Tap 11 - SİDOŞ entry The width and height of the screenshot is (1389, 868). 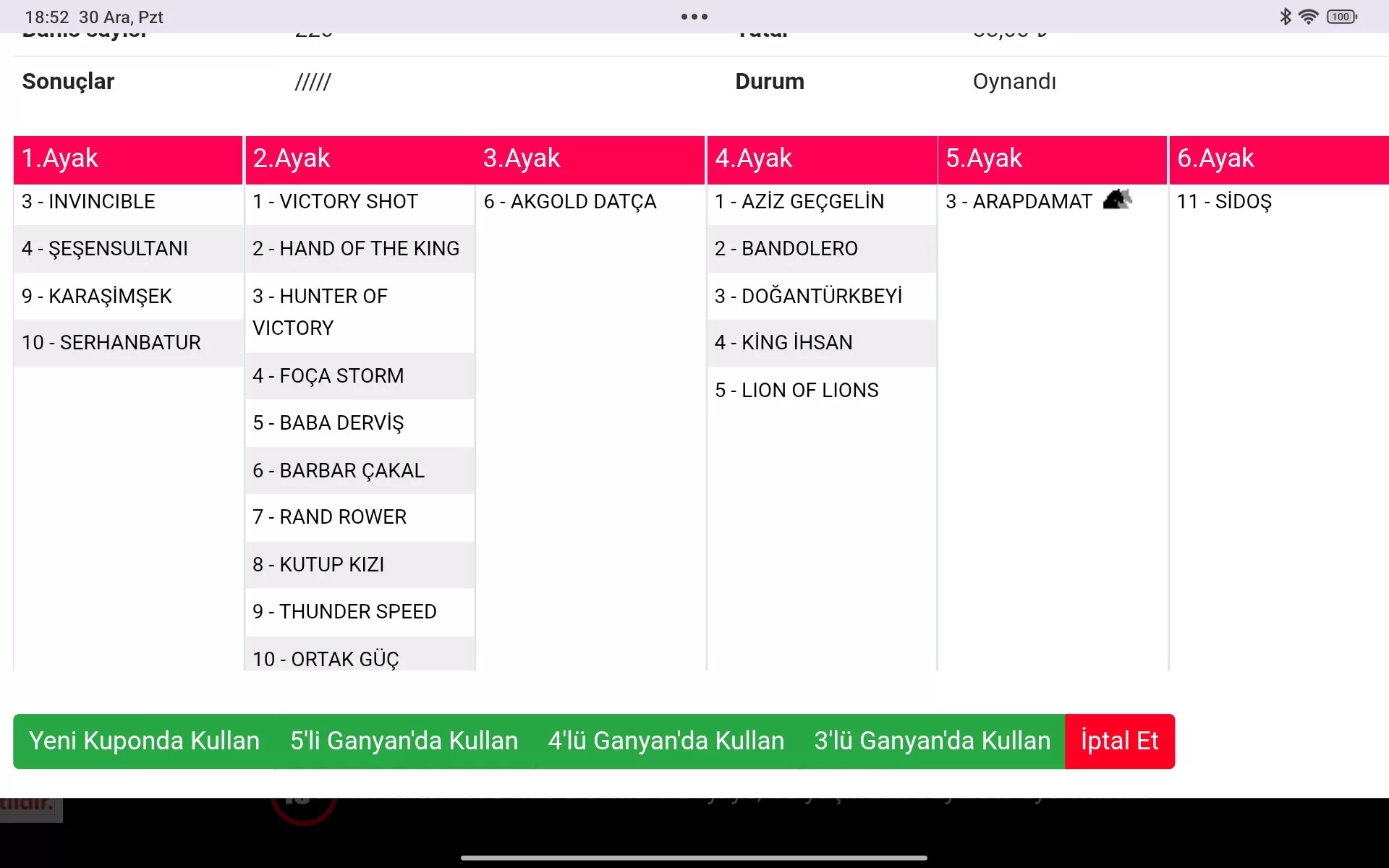(x=1224, y=202)
